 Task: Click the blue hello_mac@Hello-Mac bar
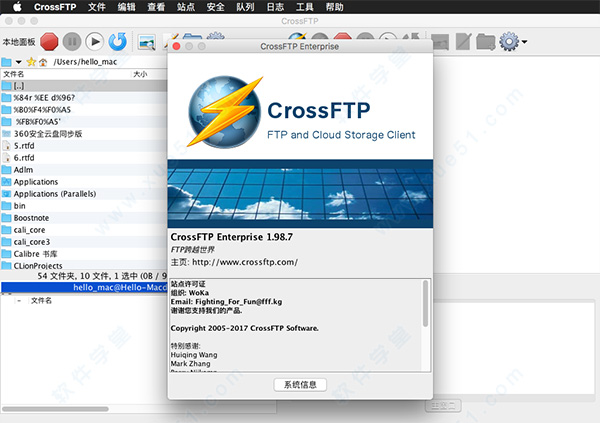(84, 287)
